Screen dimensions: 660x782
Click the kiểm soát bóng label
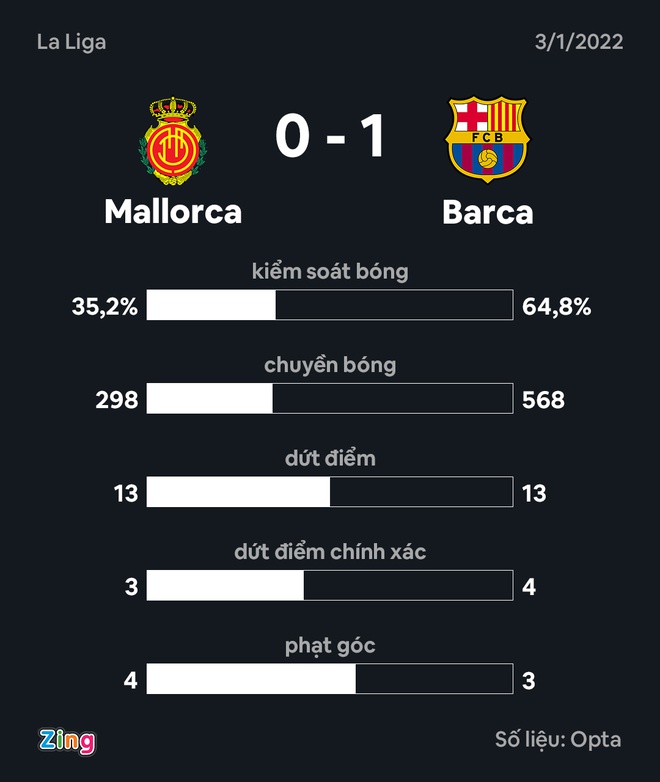coord(330,271)
